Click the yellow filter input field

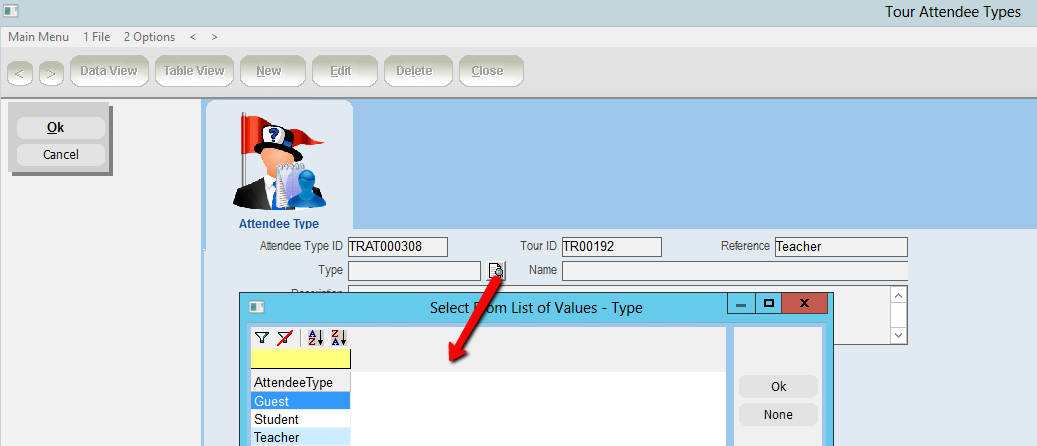pos(300,359)
